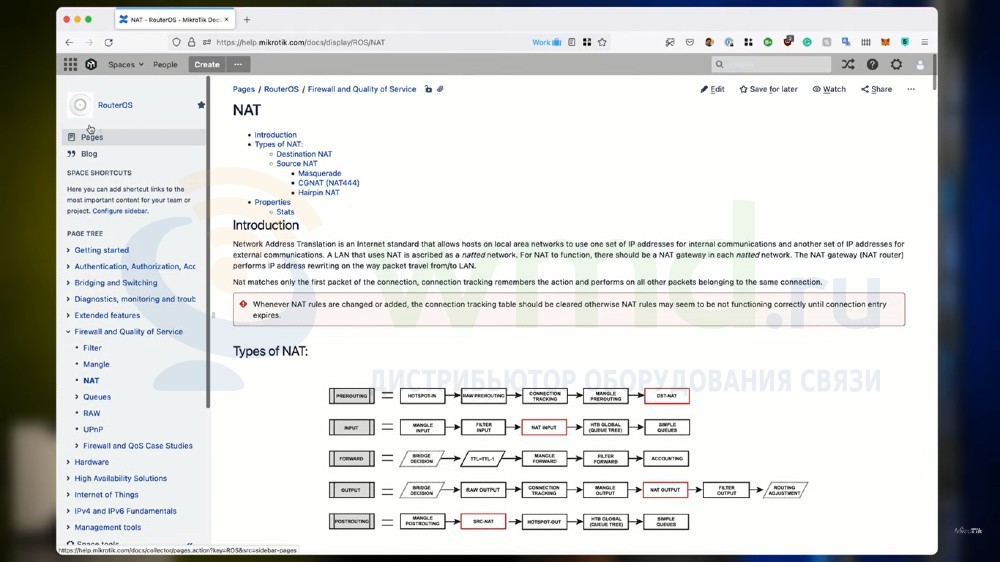The height and width of the screenshot is (562, 1000).
Task: Click the Work container label in address bar
Action: tap(547, 42)
